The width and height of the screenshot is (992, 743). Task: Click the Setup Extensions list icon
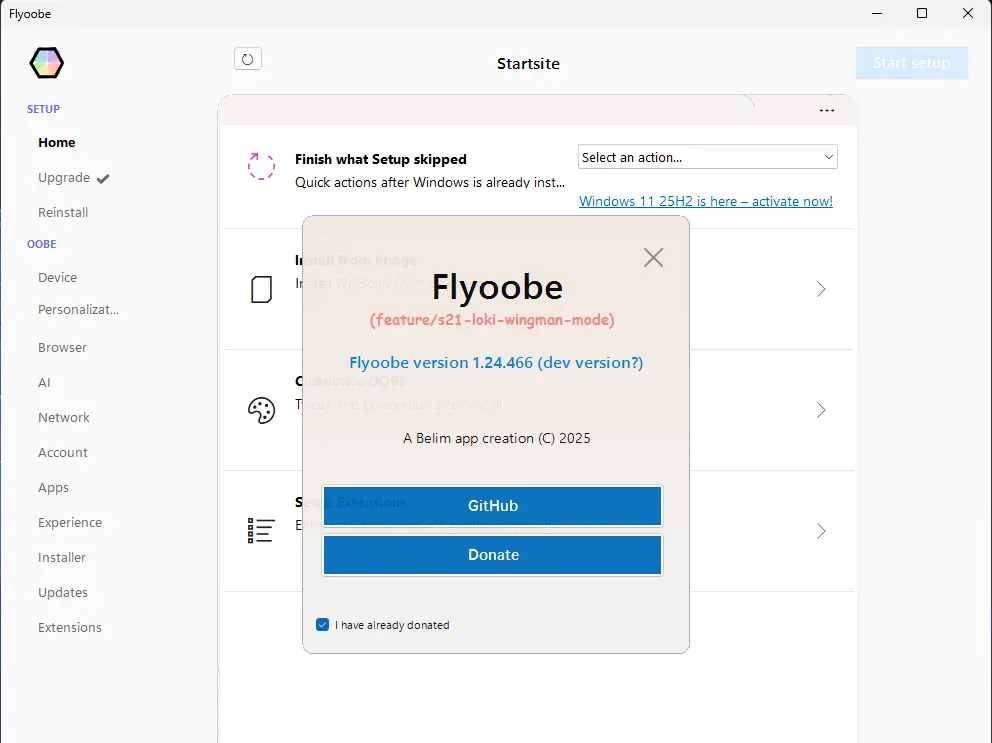(261, 530)
